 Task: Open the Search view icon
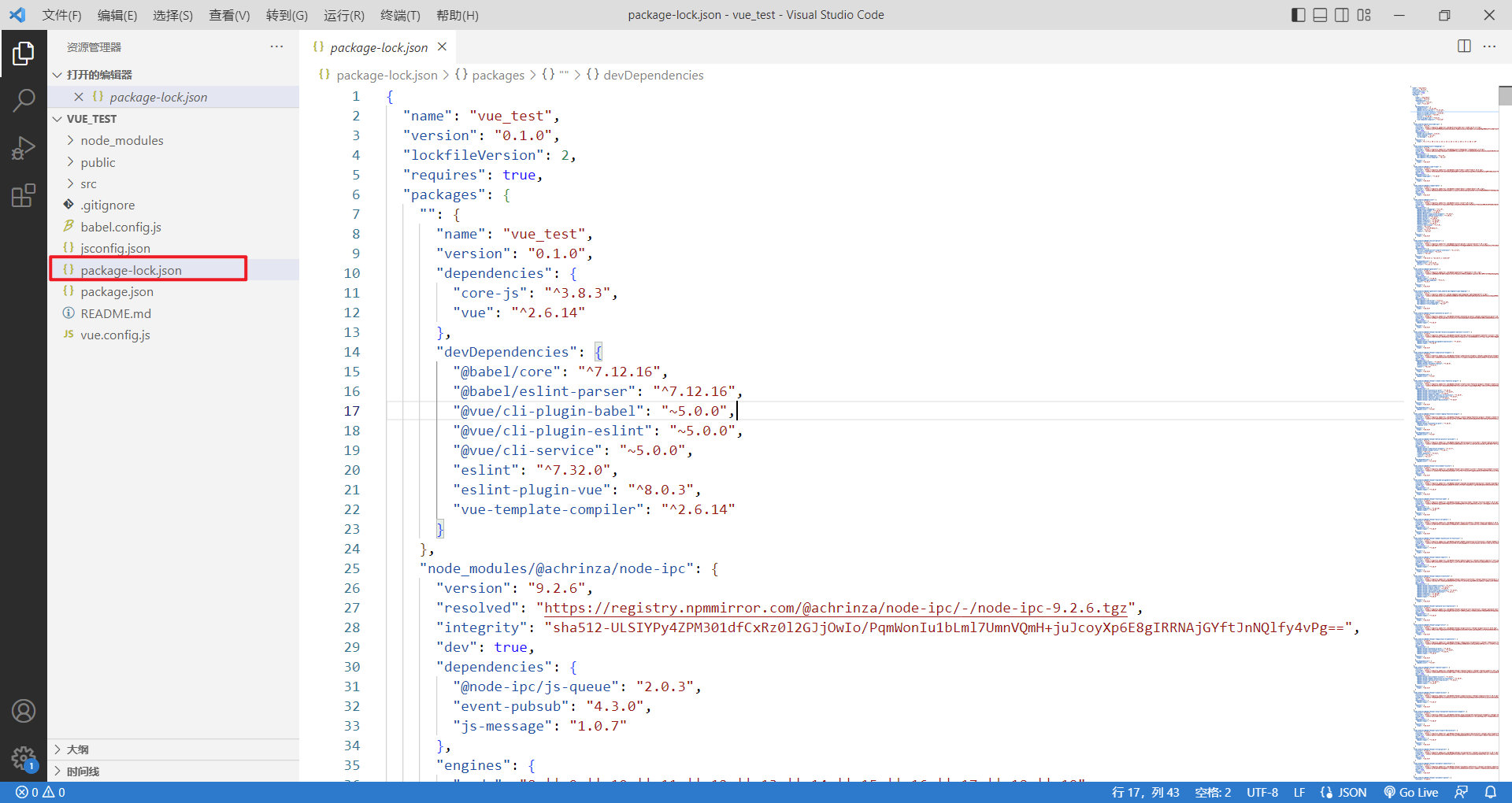[x=24, y=101]
